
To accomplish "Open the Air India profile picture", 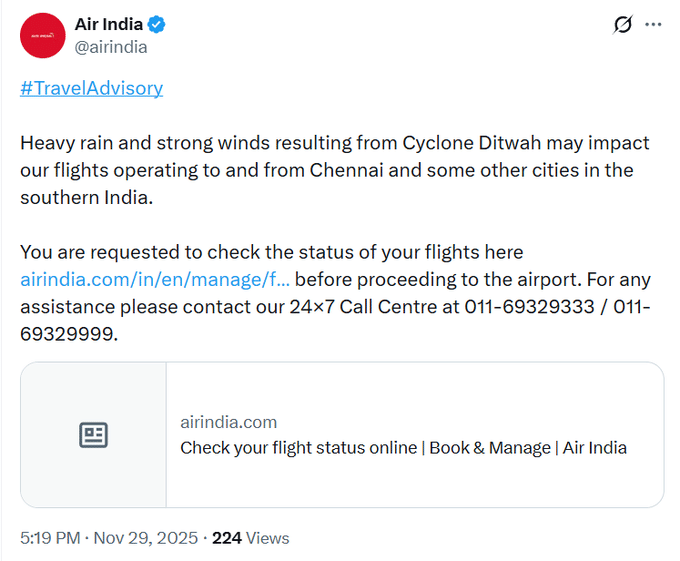I will tap(42, 36).
